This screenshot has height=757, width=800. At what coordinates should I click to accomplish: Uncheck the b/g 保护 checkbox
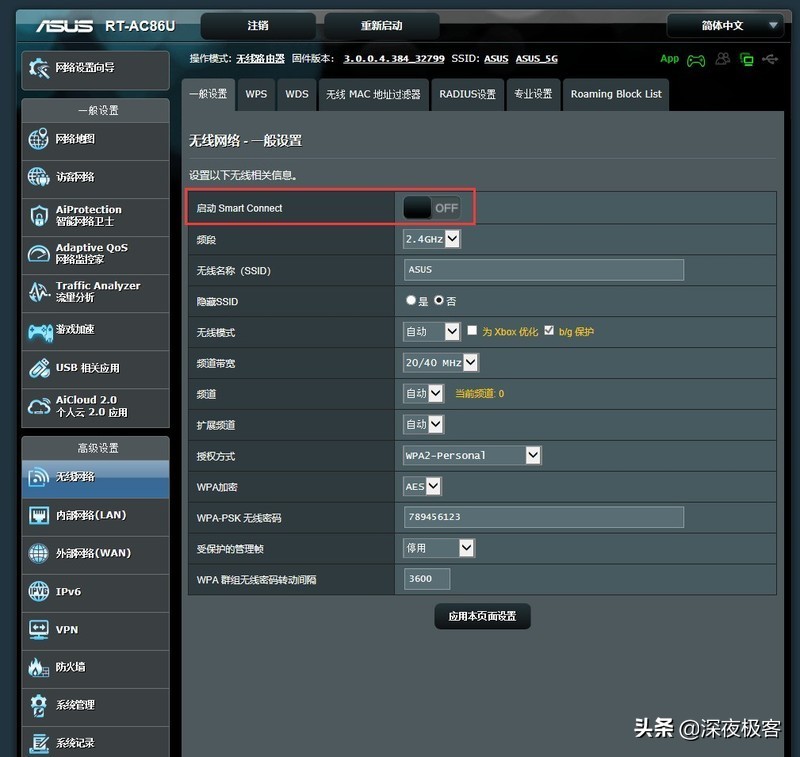click(x=549, y=331)
